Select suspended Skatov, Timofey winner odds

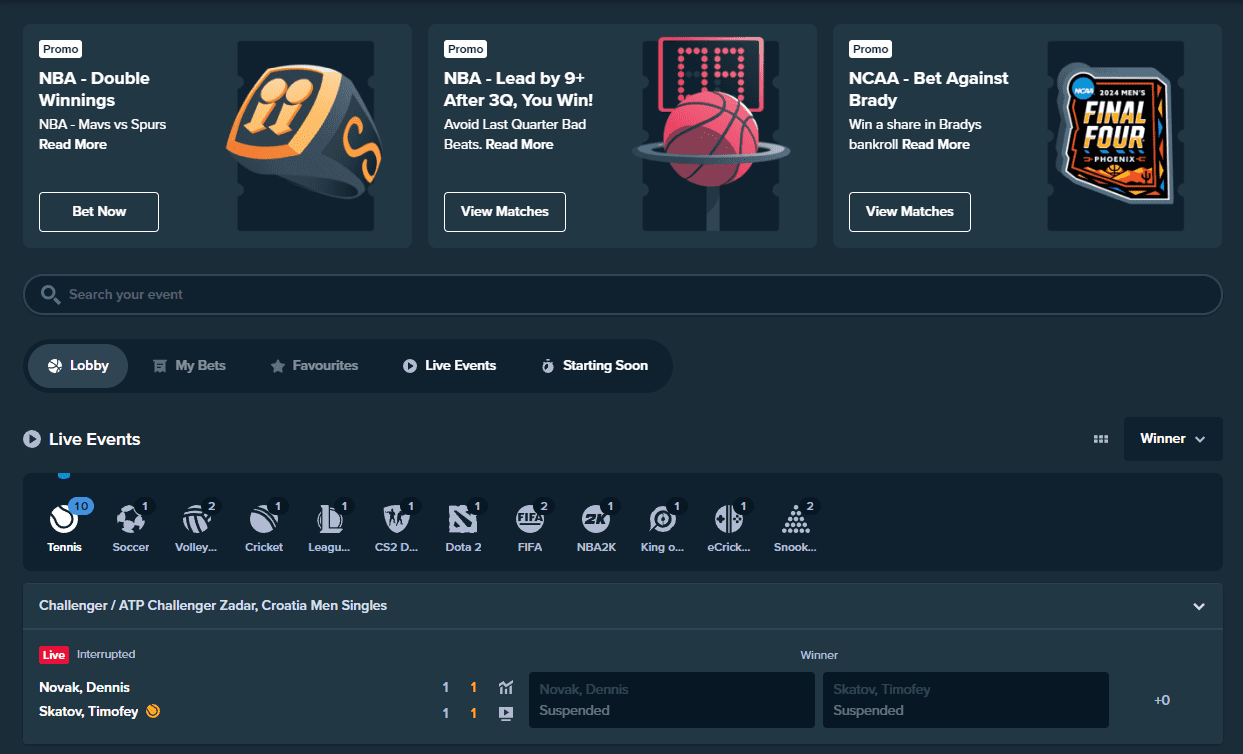pyautogui.click(x=966, y=700)
